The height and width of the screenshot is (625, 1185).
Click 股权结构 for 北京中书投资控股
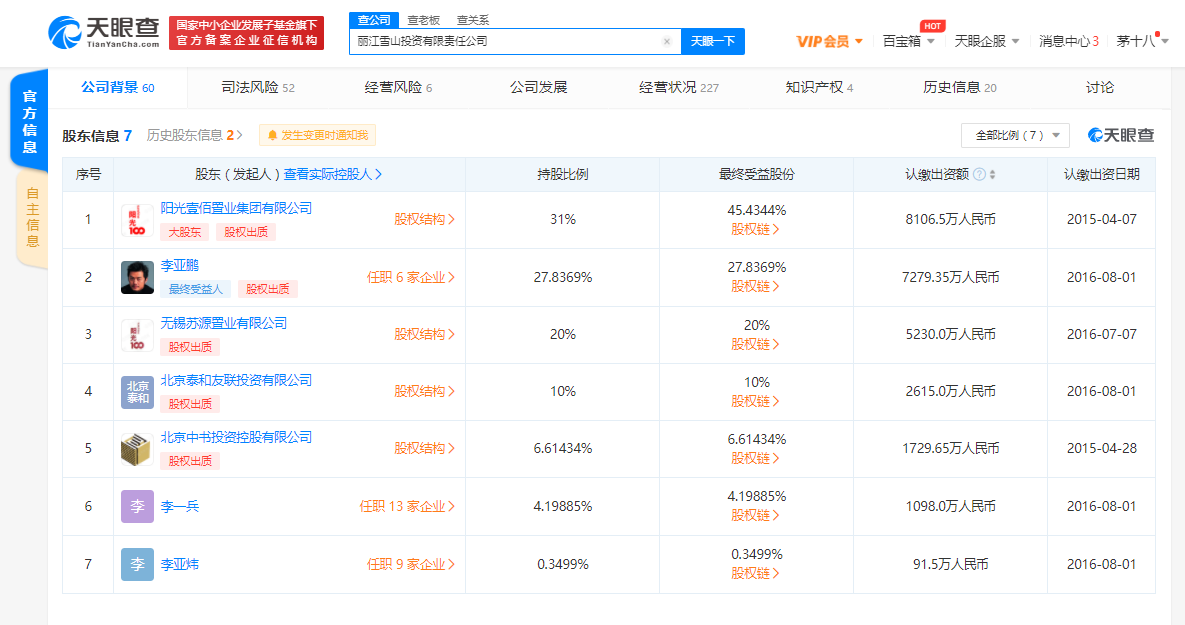pyautogui.click(x=424, y=448)
